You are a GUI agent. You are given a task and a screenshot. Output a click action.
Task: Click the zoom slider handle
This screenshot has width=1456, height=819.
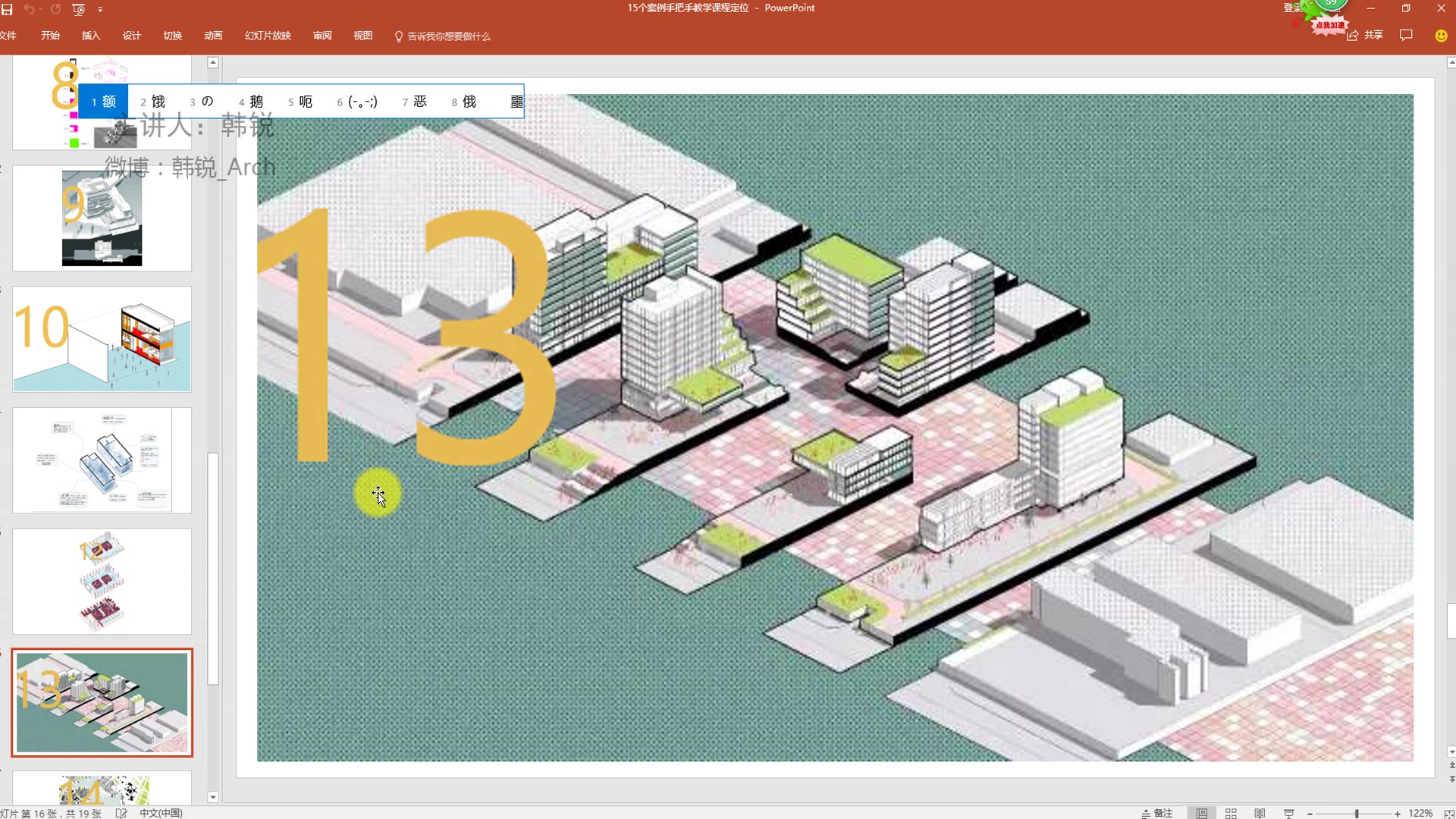pos(1357,814)
